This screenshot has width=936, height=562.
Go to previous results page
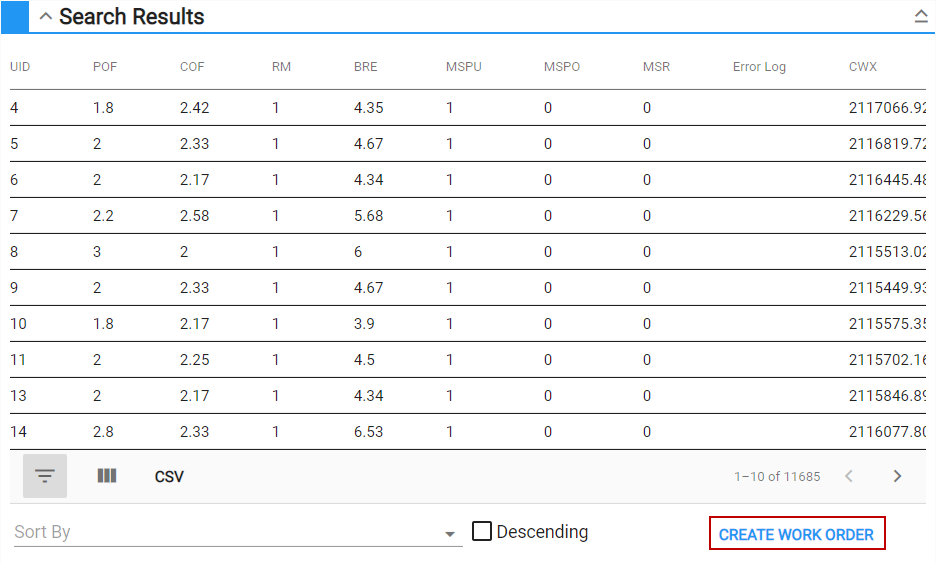coord(849,476)
